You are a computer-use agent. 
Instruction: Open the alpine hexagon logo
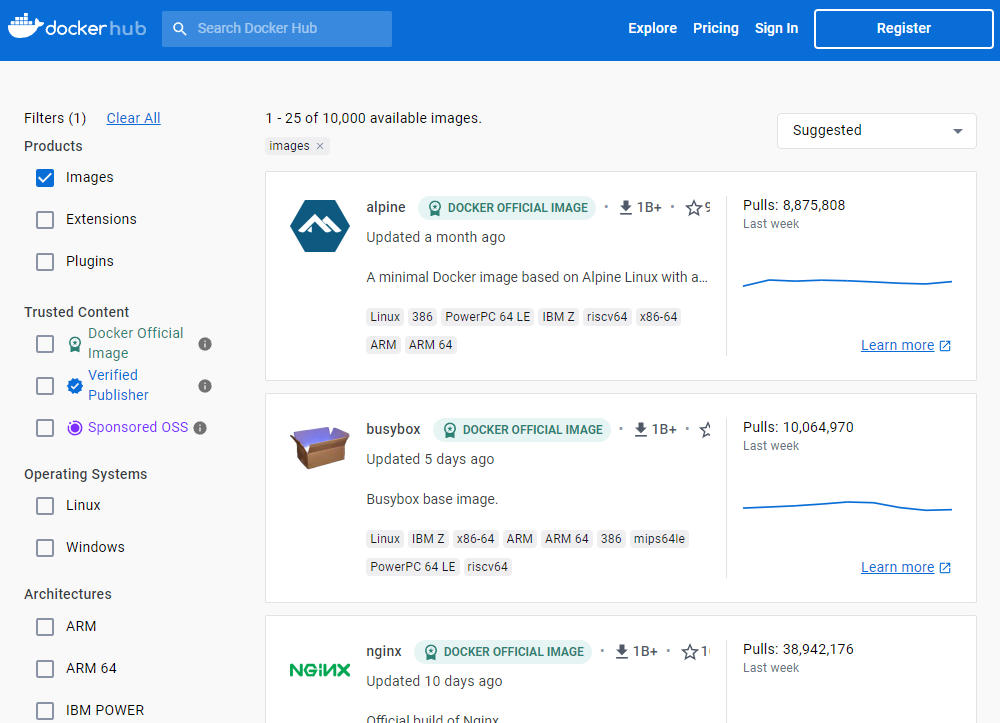[320, 226]
